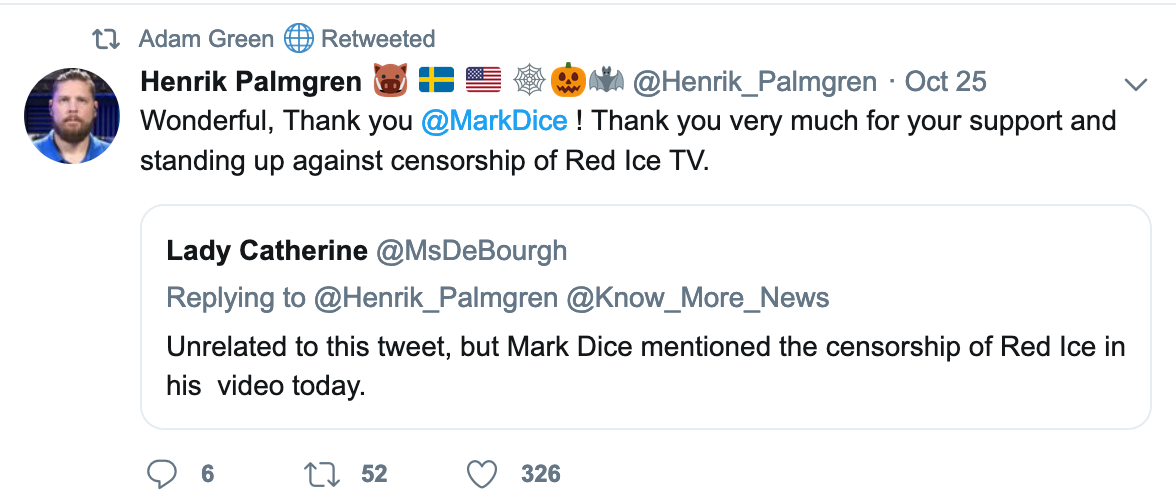Visit Adam Green's profile from retweet label
Viewport: 1176px width, 496px height.
(206, 39)
